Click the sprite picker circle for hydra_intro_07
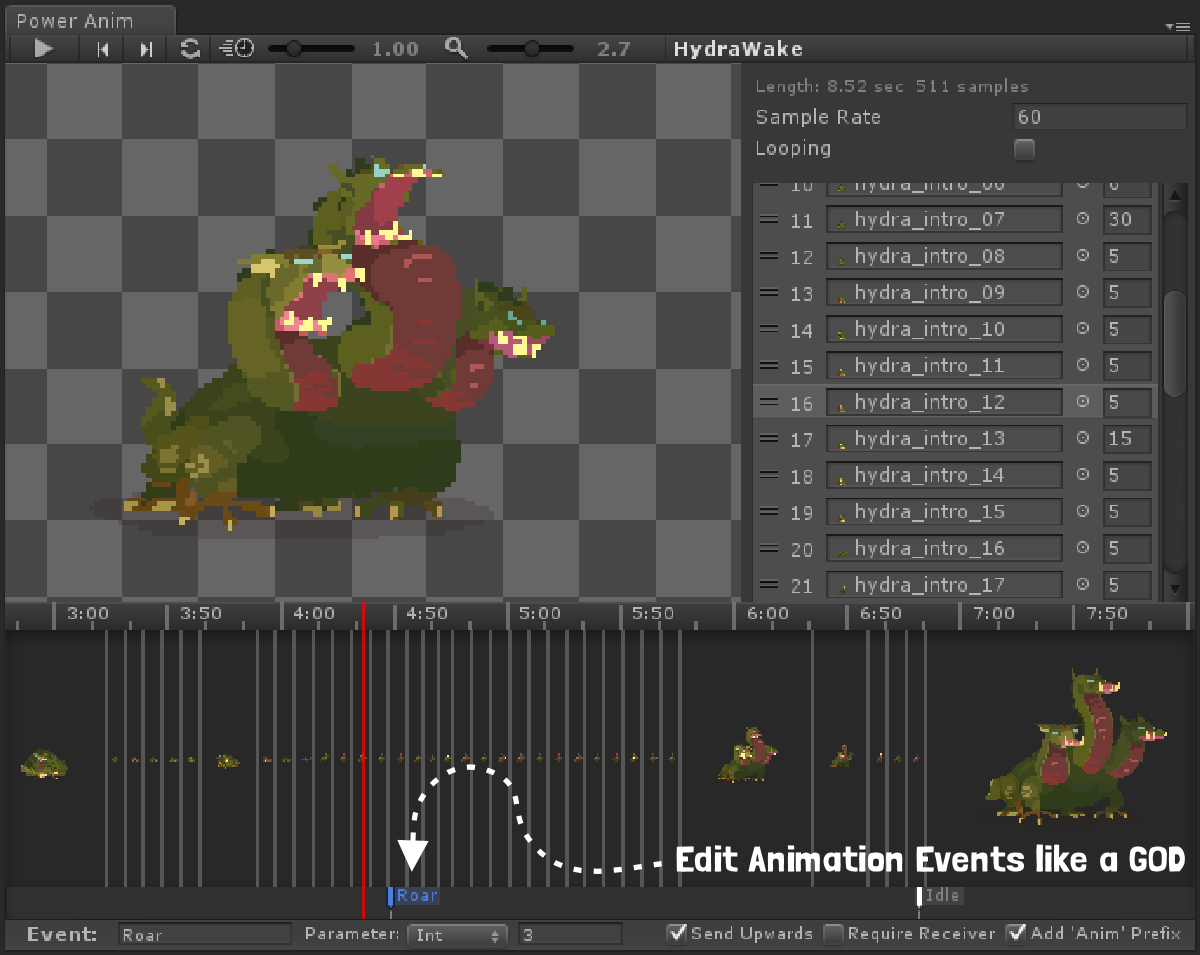Viewport: 1200px width, 955px height. click(x=1081, y=220)
